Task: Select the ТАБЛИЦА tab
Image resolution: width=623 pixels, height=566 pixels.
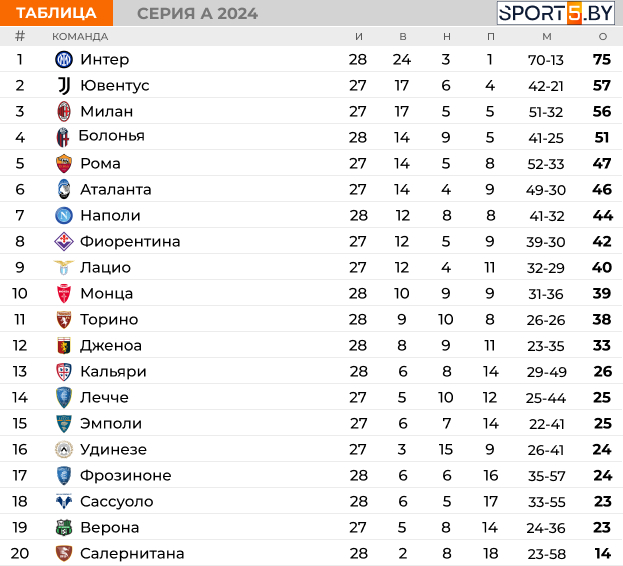Action: (56, 13)
